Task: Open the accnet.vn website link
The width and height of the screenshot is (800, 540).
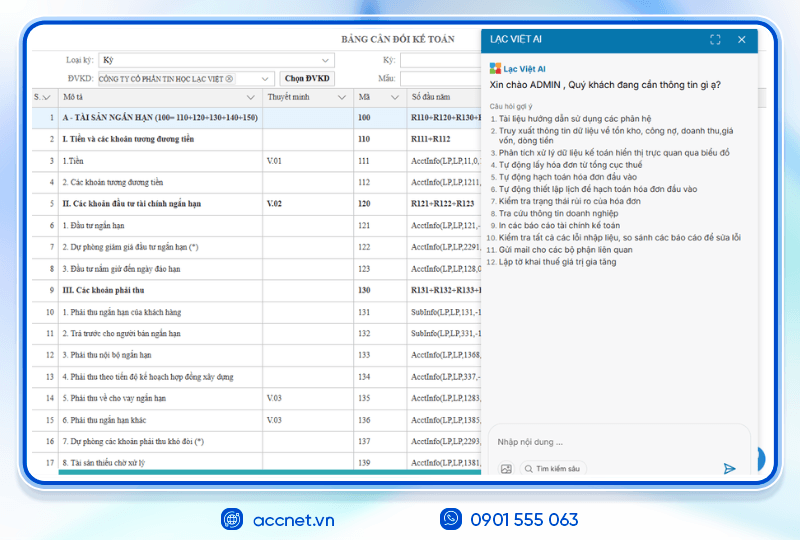Action: [293, 520]
